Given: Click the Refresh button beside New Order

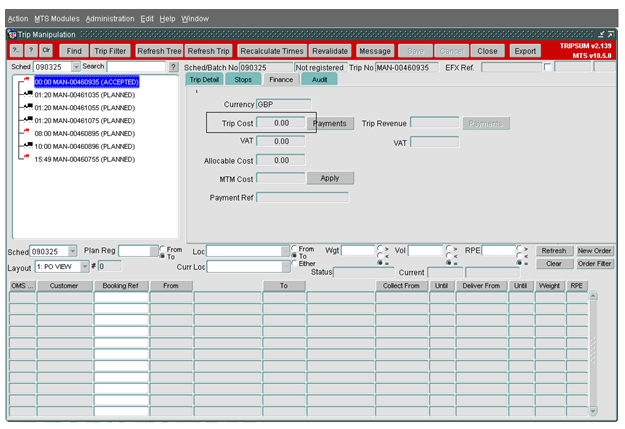Looking at the screenshot, I should [x=554, y=250].
